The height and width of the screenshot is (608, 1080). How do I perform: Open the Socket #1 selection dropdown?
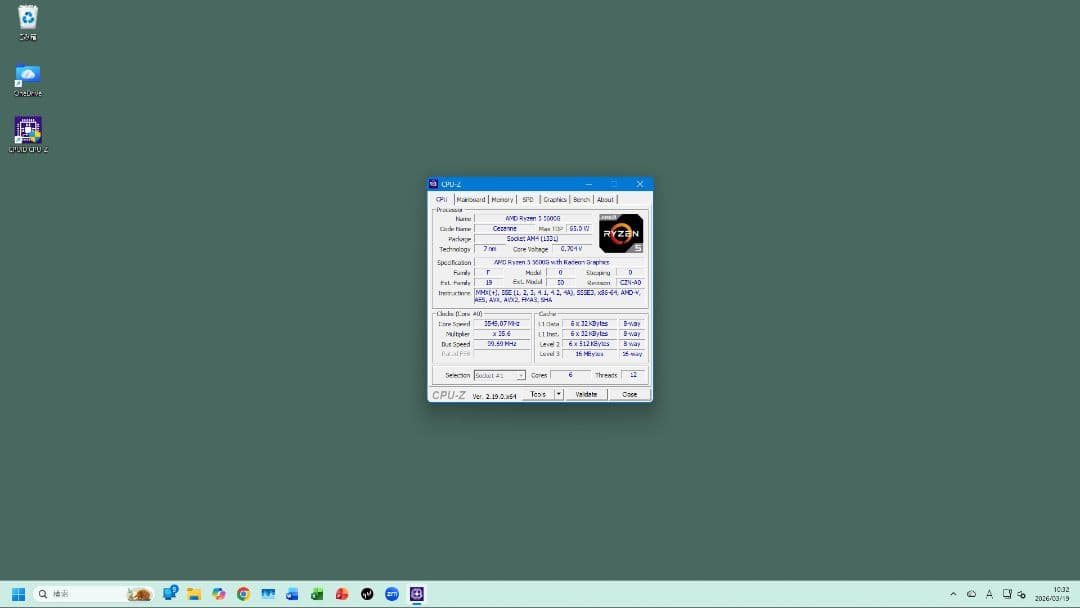pos(499,375)
